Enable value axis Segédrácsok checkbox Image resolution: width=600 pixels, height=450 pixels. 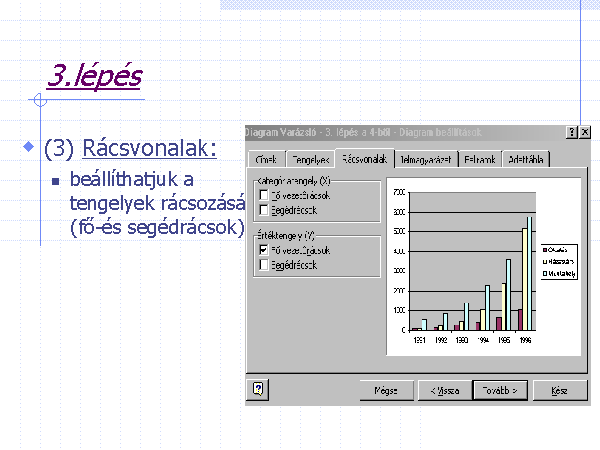[264, 265]
